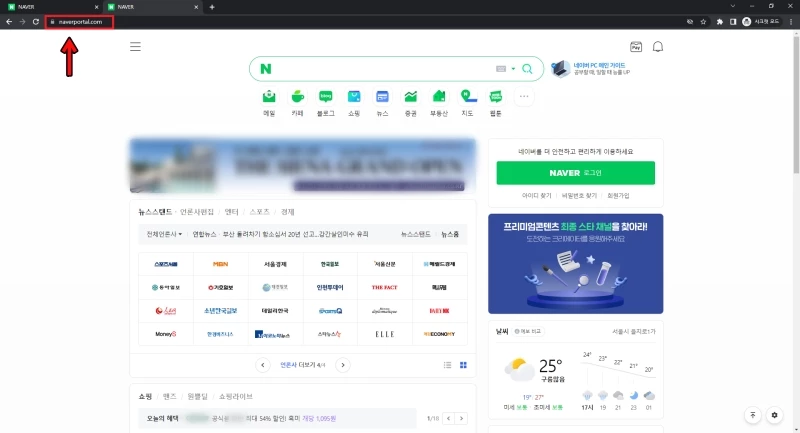Go to next shopping deal
The image size is (800, 433).
461,418
